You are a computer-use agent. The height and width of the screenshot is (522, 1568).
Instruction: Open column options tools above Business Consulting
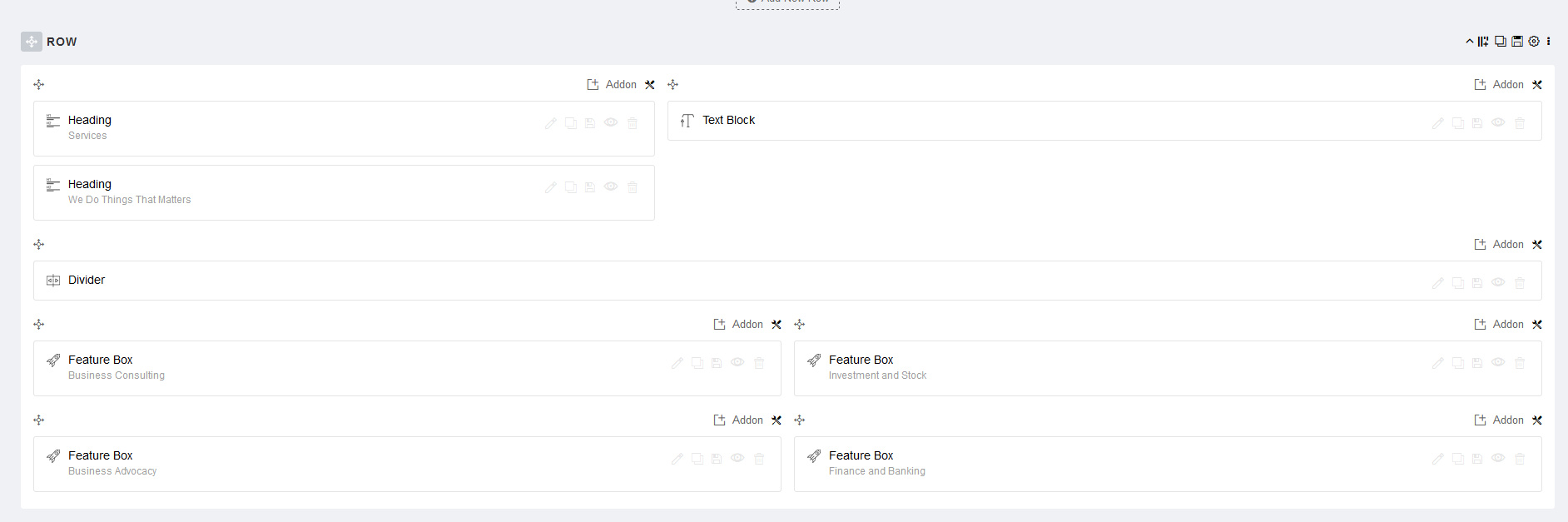(777, 325)
